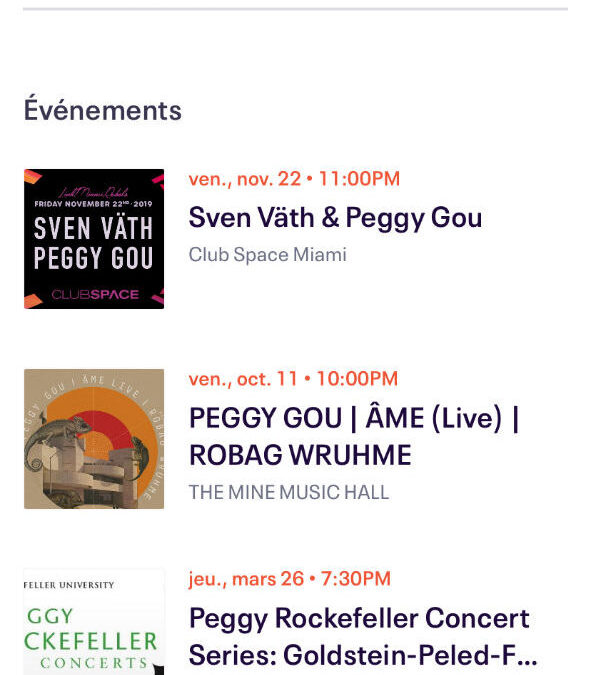Click the green CONCERTS text in the third thumbnail
Image resolution: width=591 pixels, height=675 pixels.
pyautogui.click(x=94, y=663)
